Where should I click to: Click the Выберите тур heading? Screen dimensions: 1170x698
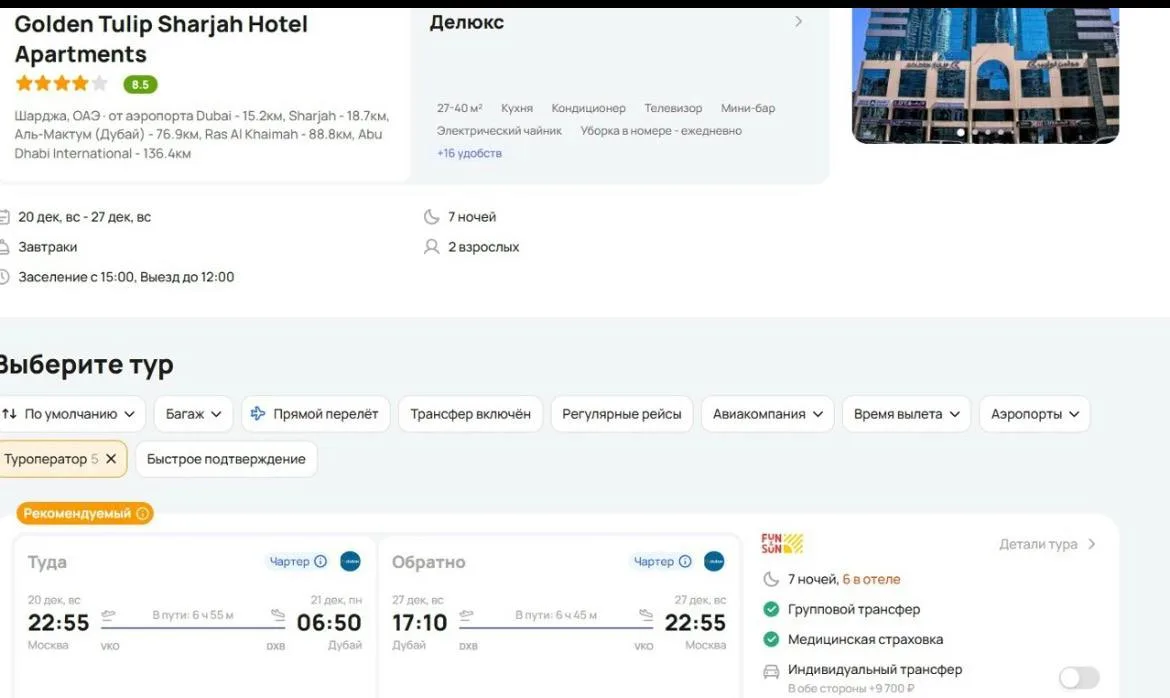point(86,365)
